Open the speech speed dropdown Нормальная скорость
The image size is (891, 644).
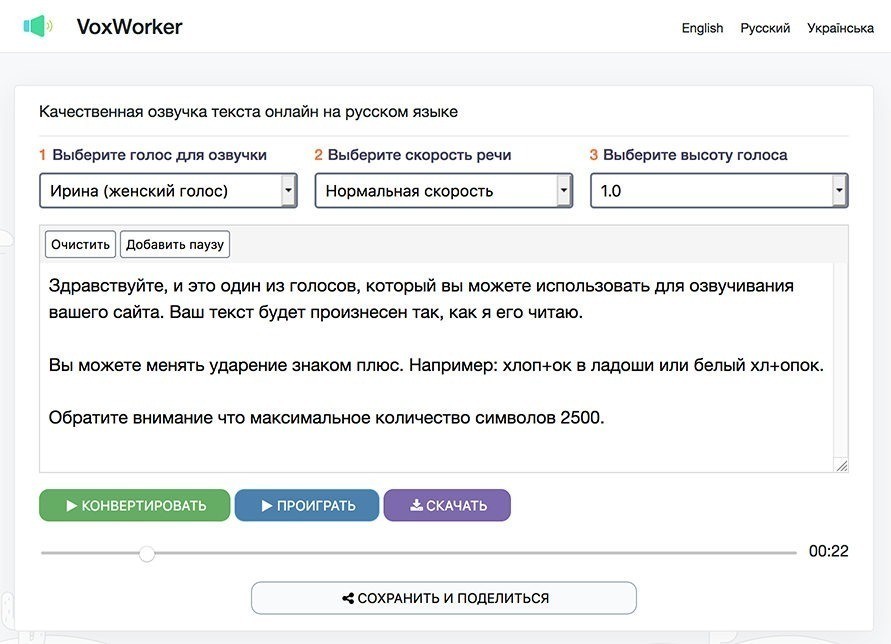click(x=444, y=190)
